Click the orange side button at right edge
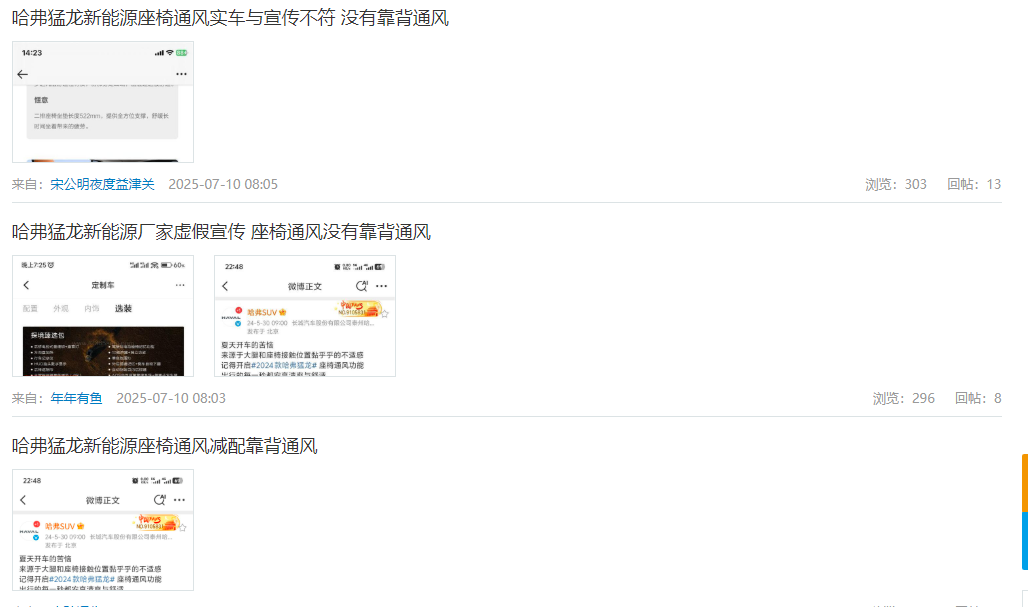Image resolution: width=1028 pixels, height=607 pixels. pos(1025,482)
